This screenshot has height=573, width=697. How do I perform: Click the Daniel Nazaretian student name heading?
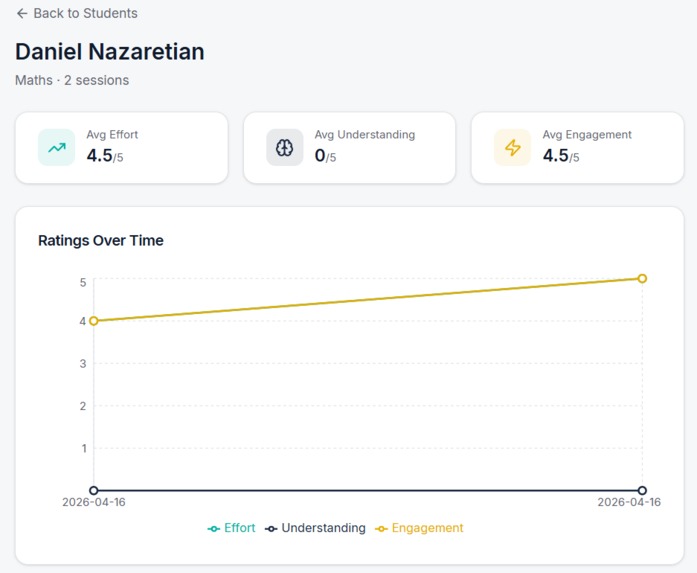110,52
